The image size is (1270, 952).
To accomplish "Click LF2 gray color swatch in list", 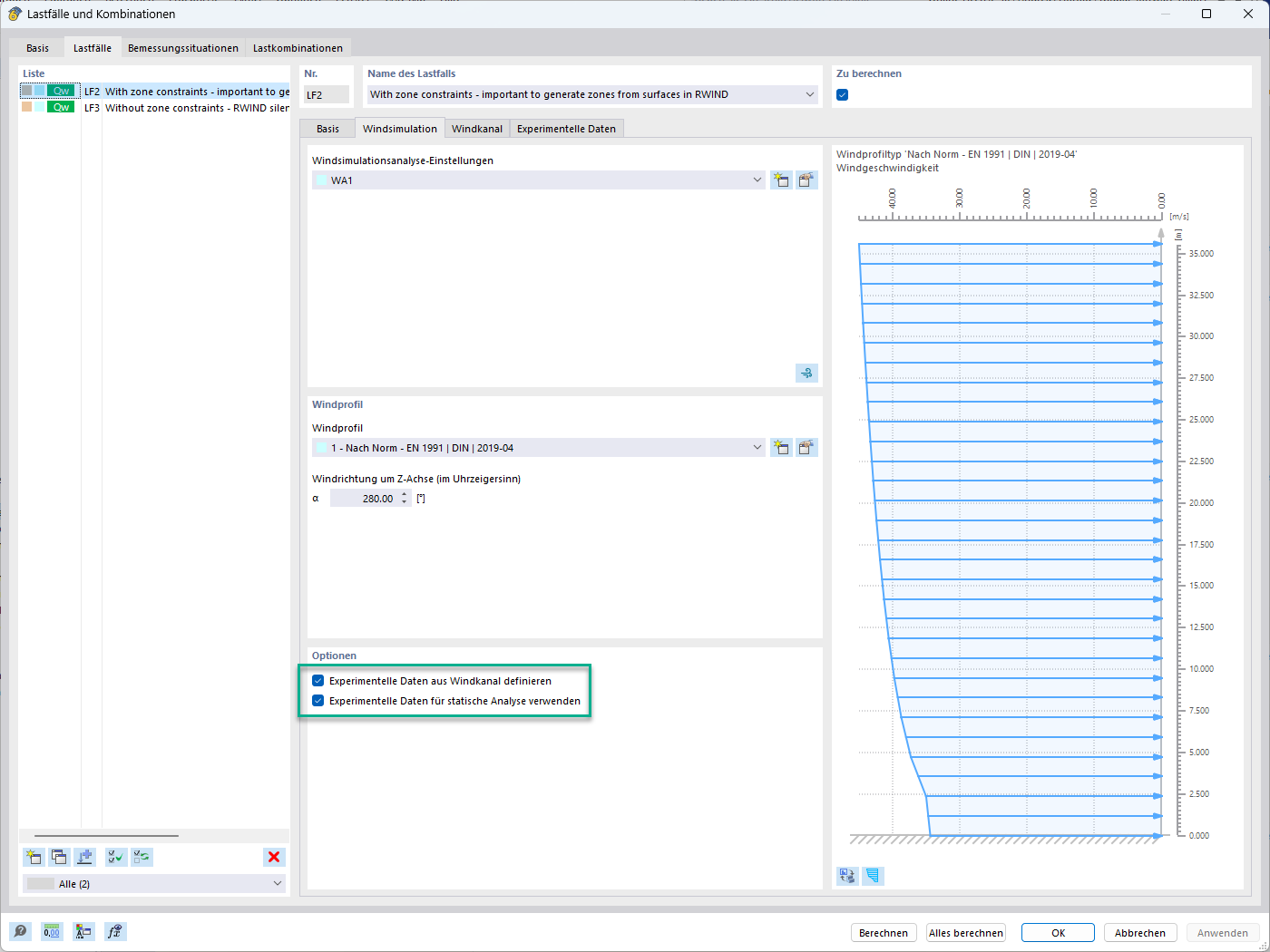I will point(27,91).
